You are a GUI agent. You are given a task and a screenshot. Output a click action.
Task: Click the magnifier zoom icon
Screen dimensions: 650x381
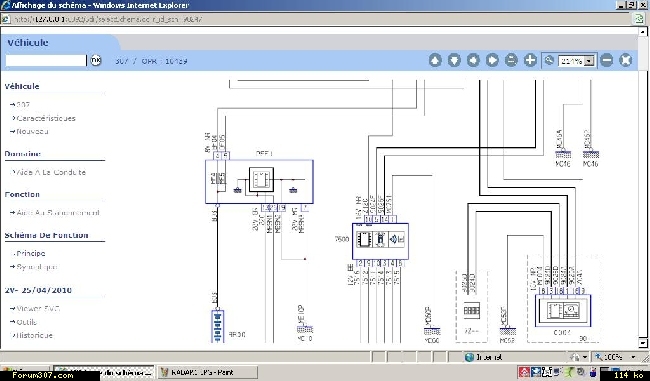(549, 61)
